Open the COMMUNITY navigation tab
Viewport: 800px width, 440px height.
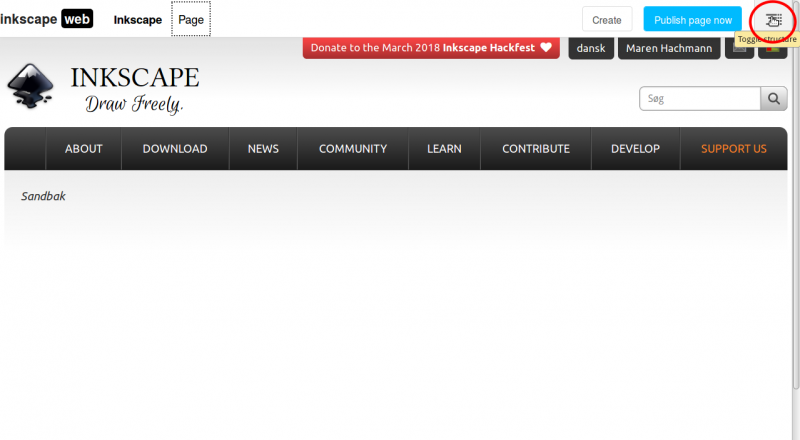(x=353, y=149)
